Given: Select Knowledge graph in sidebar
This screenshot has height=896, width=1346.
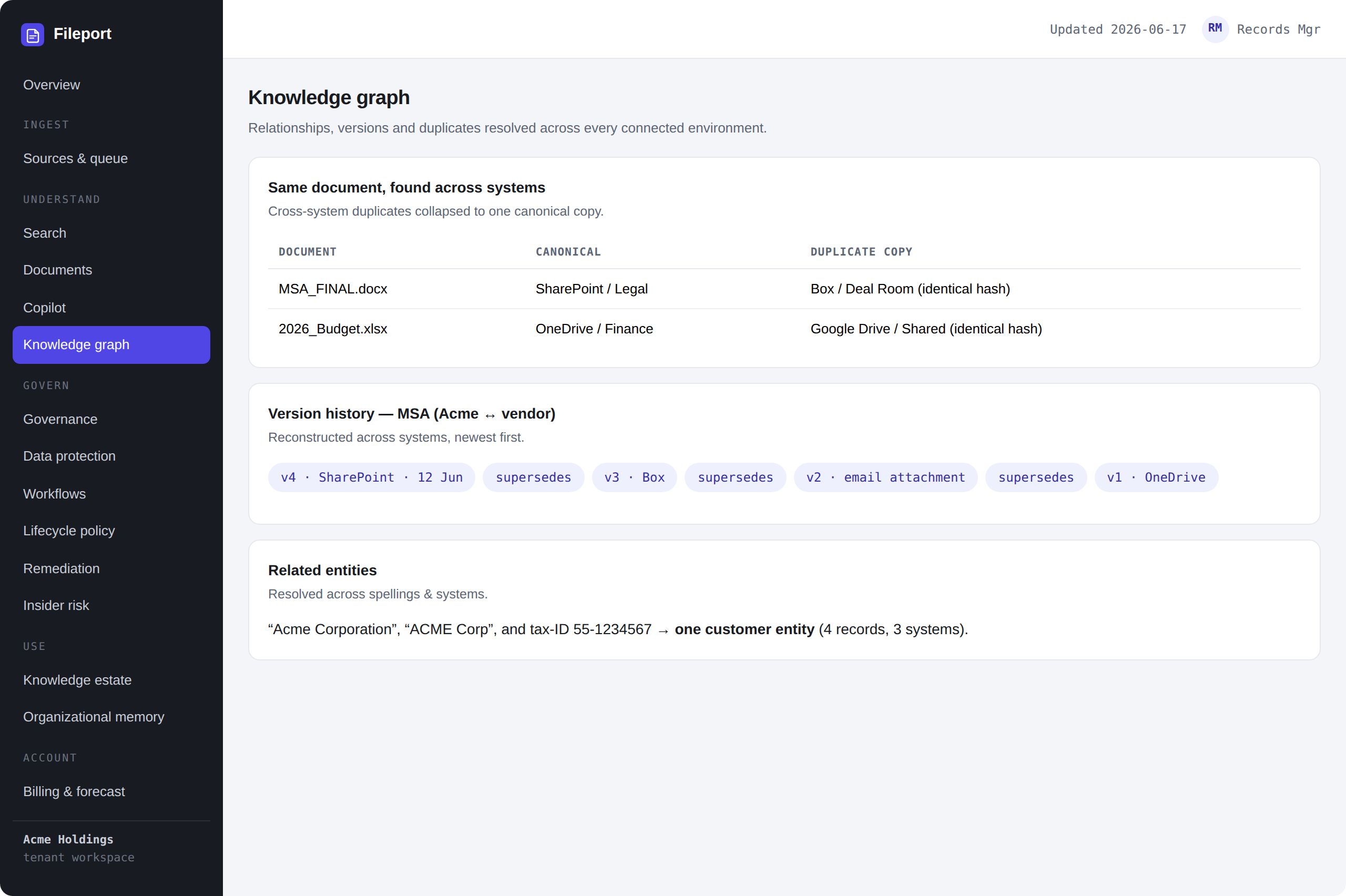Looking at the screenshot, I should (x=111, y=344).
